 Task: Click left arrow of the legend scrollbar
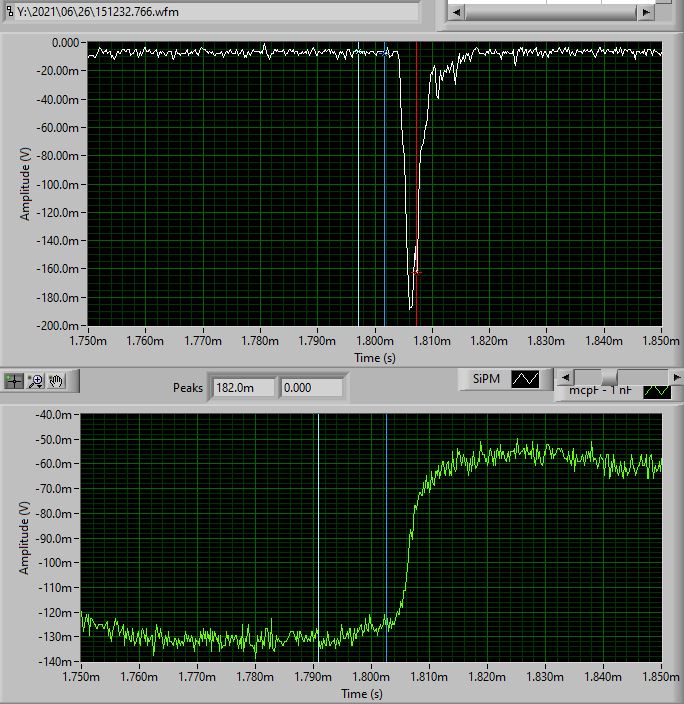pyautogui.click(x=565, y=377)
